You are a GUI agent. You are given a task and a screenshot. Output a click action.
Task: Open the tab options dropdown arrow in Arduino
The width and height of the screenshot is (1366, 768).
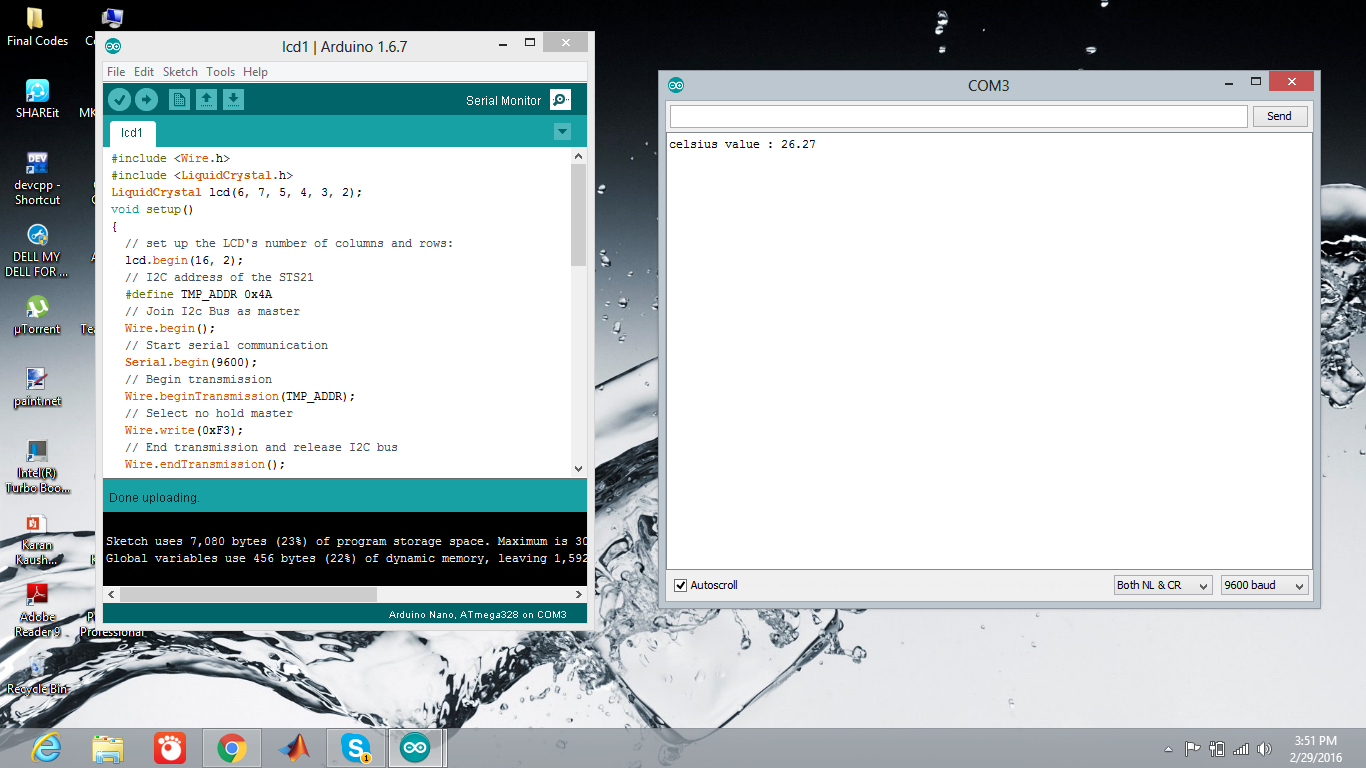pos(562,132)
